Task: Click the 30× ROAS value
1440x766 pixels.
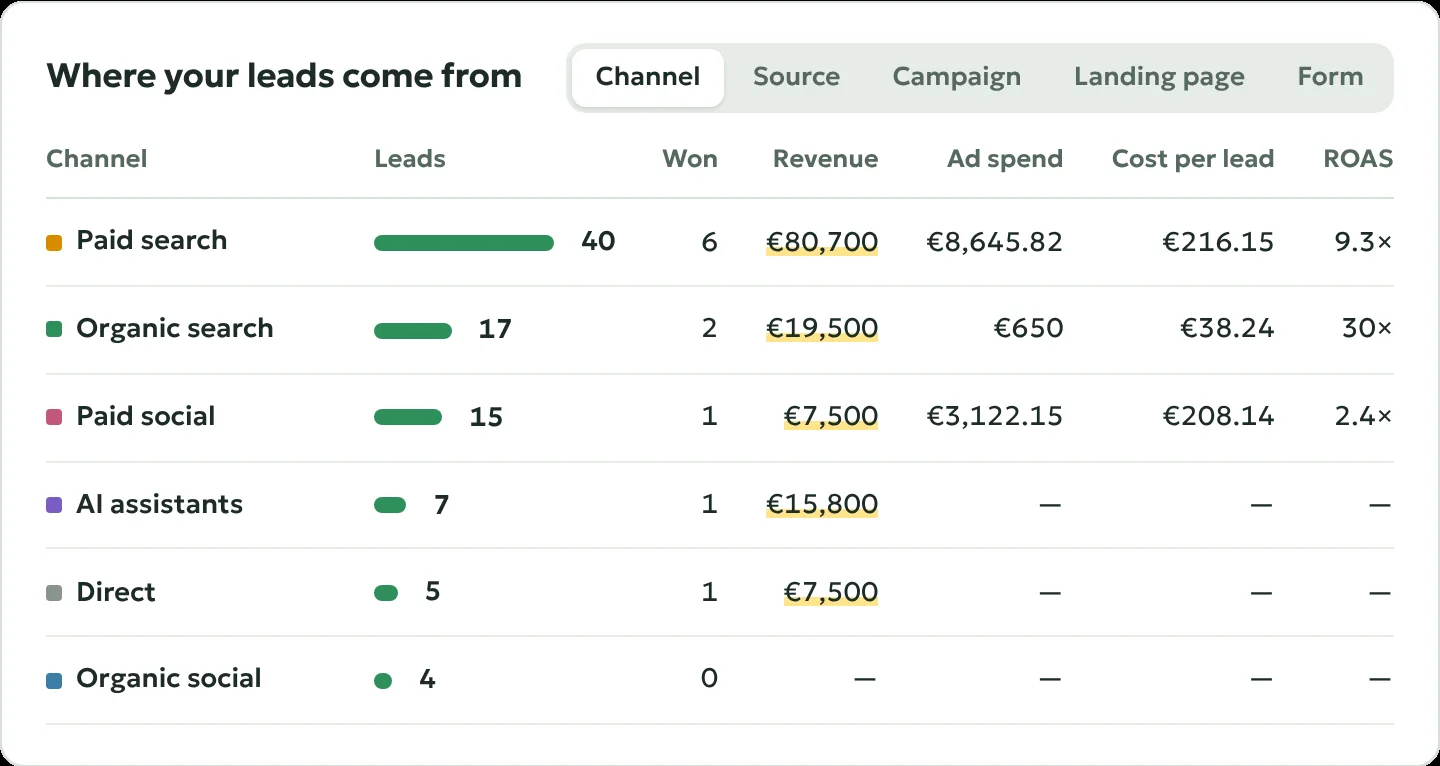Action: pos(1367,329)
